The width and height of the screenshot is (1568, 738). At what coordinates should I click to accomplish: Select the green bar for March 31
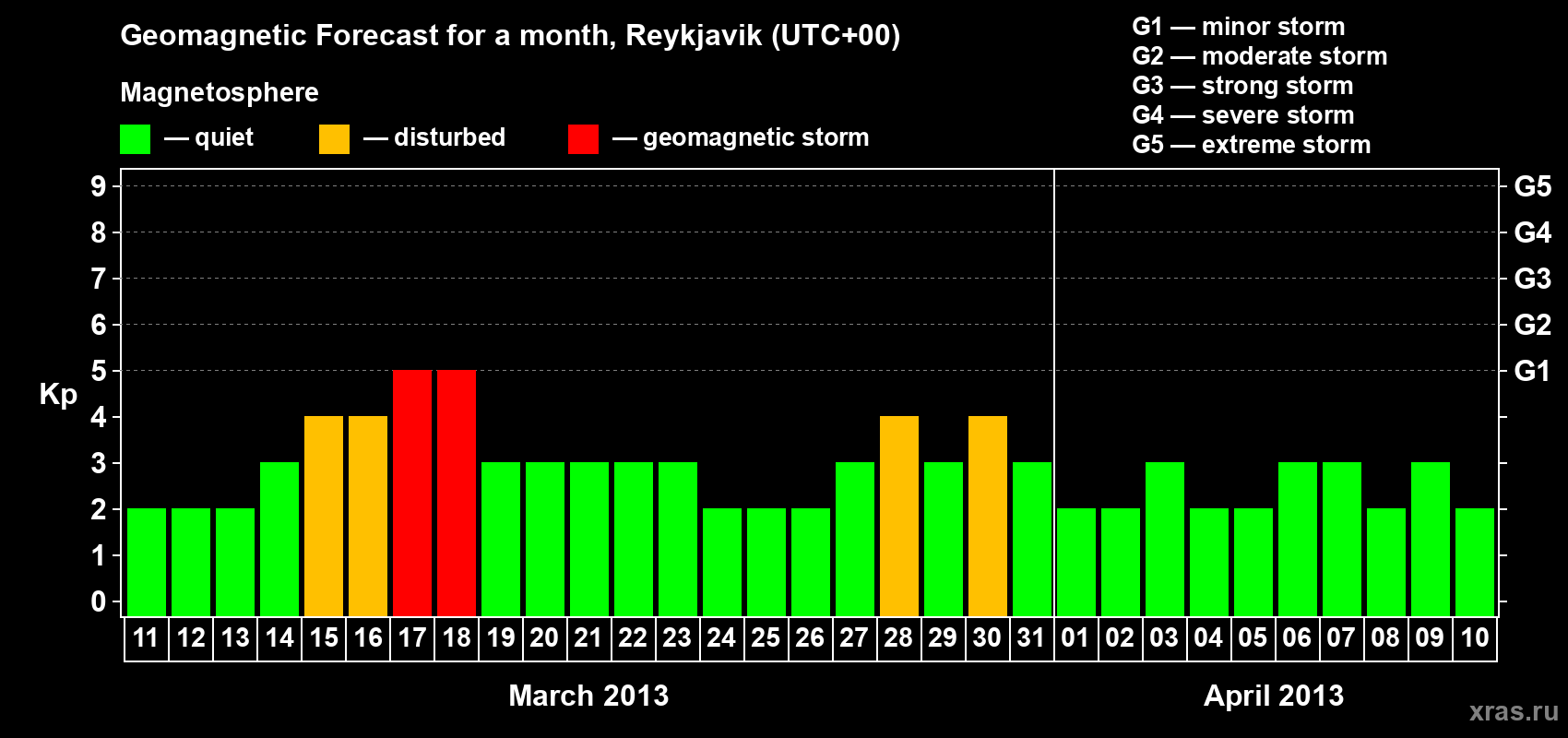(1032, 539)
